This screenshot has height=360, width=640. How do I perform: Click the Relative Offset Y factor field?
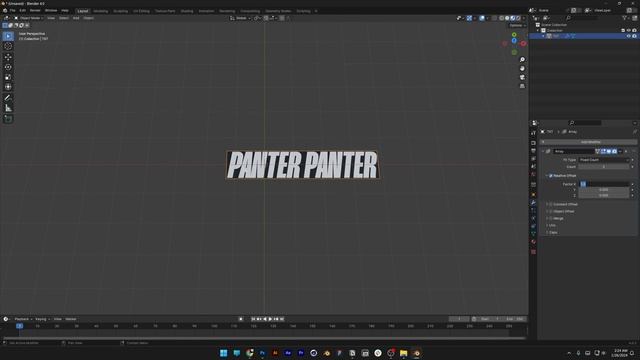coord(604,190)
